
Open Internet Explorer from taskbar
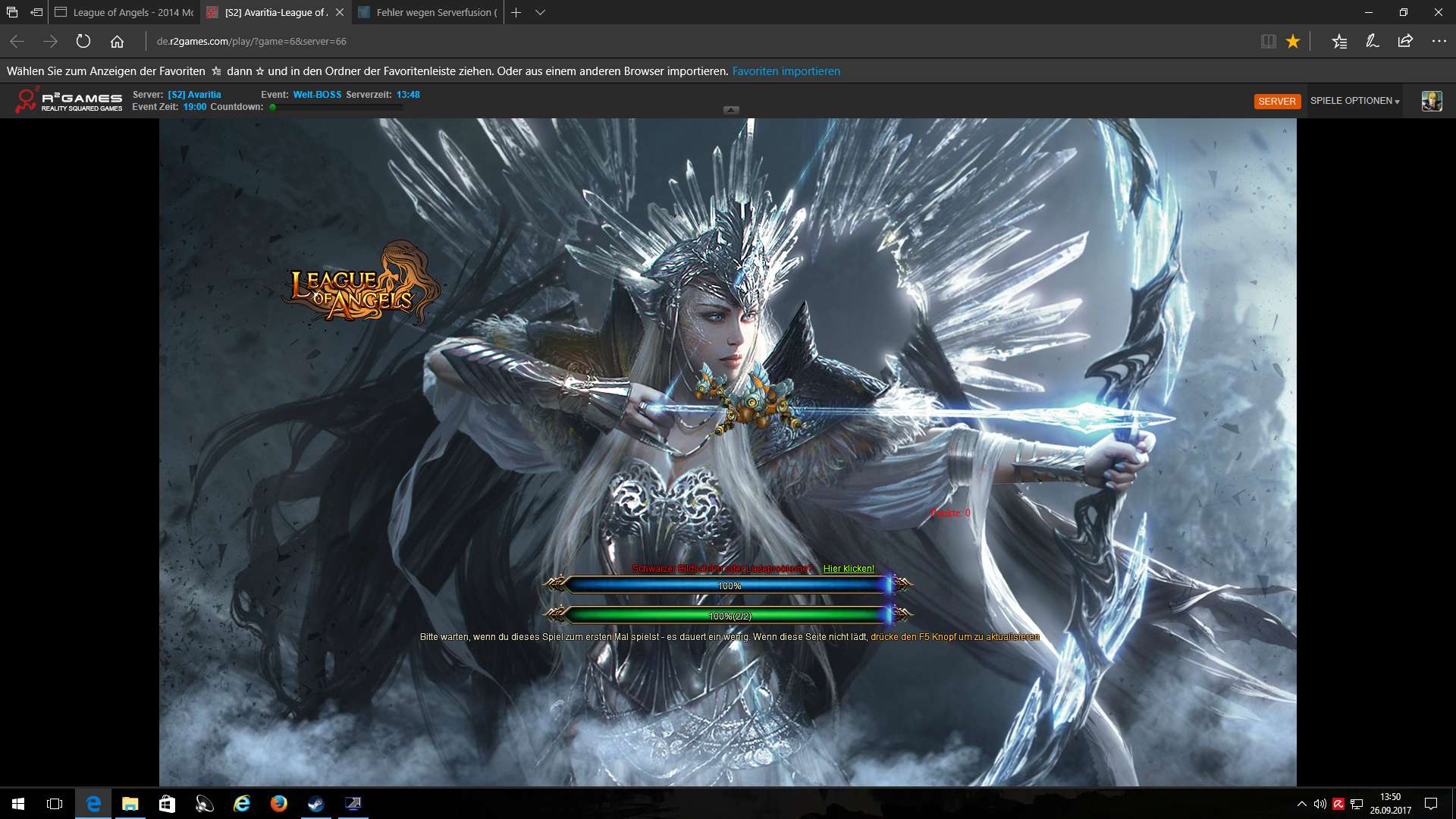point(242,804)
